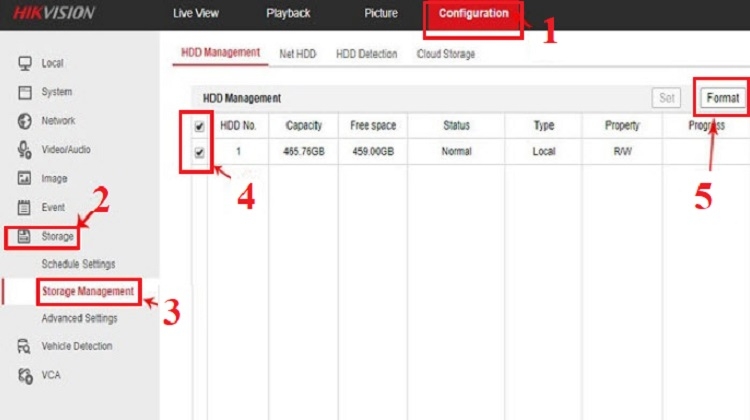This screenshot has height=420, width=750.
Task: Click the Vehicle Detection icon
Action: (24, 346)
